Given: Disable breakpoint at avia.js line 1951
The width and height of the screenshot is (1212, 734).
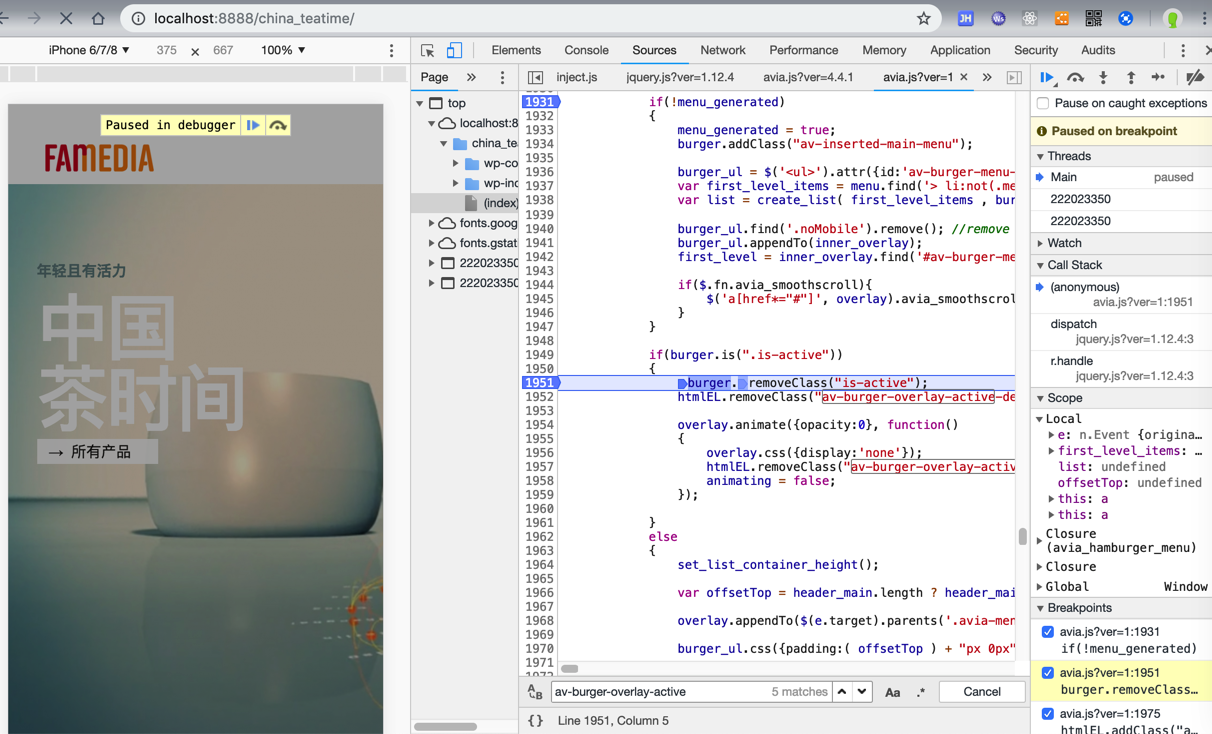Looking at the screenshot, I should click(1047, 673).
